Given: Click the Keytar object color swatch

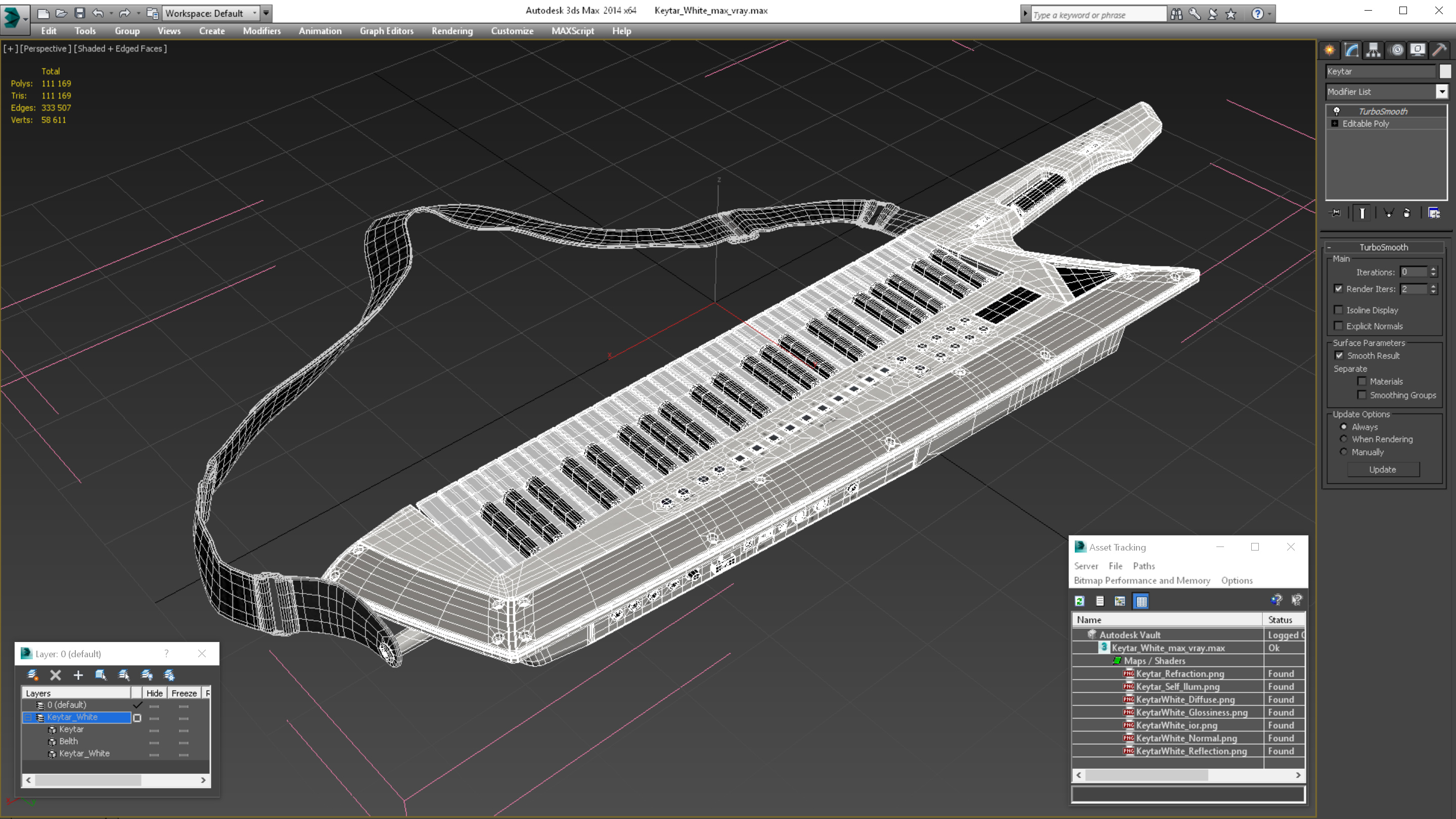Looking at the screenshot, I should [x=1445, y=71].
